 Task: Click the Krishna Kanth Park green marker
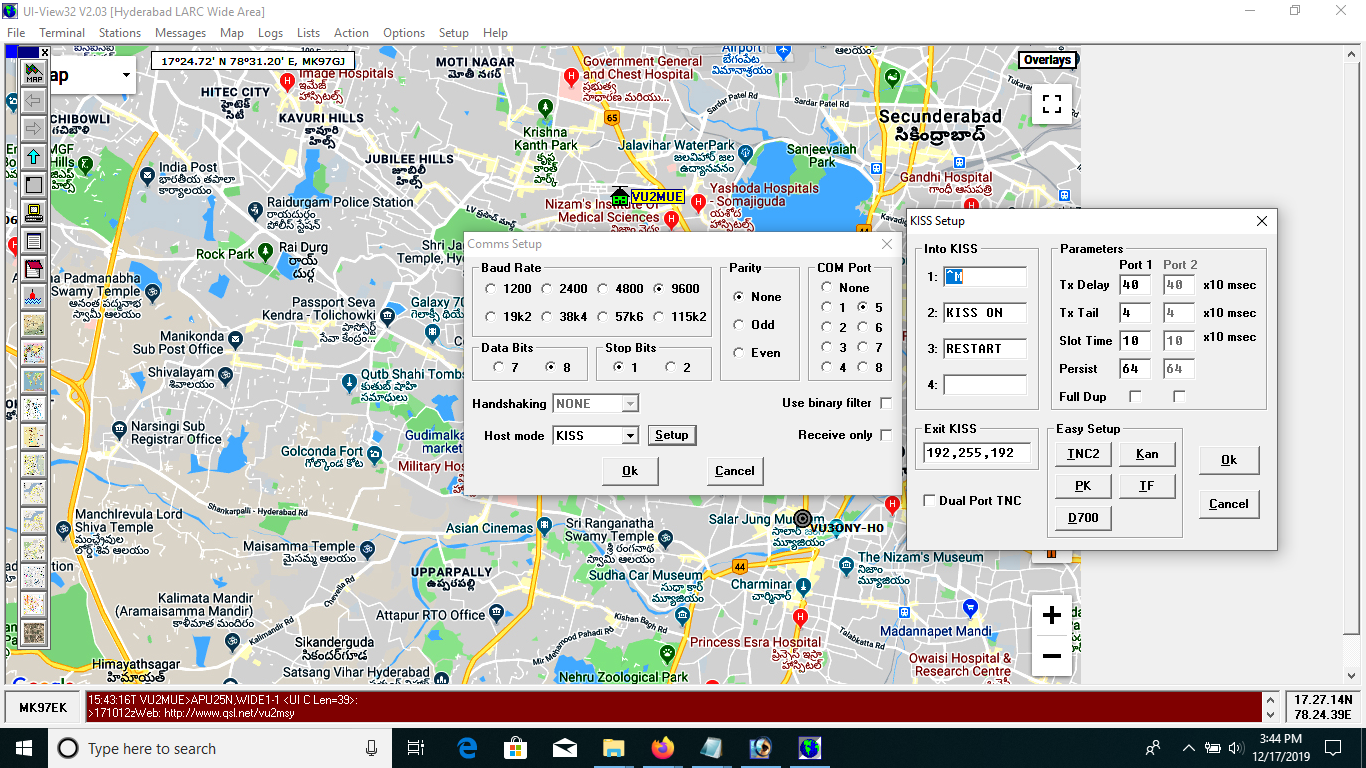(x=544, y=107)
